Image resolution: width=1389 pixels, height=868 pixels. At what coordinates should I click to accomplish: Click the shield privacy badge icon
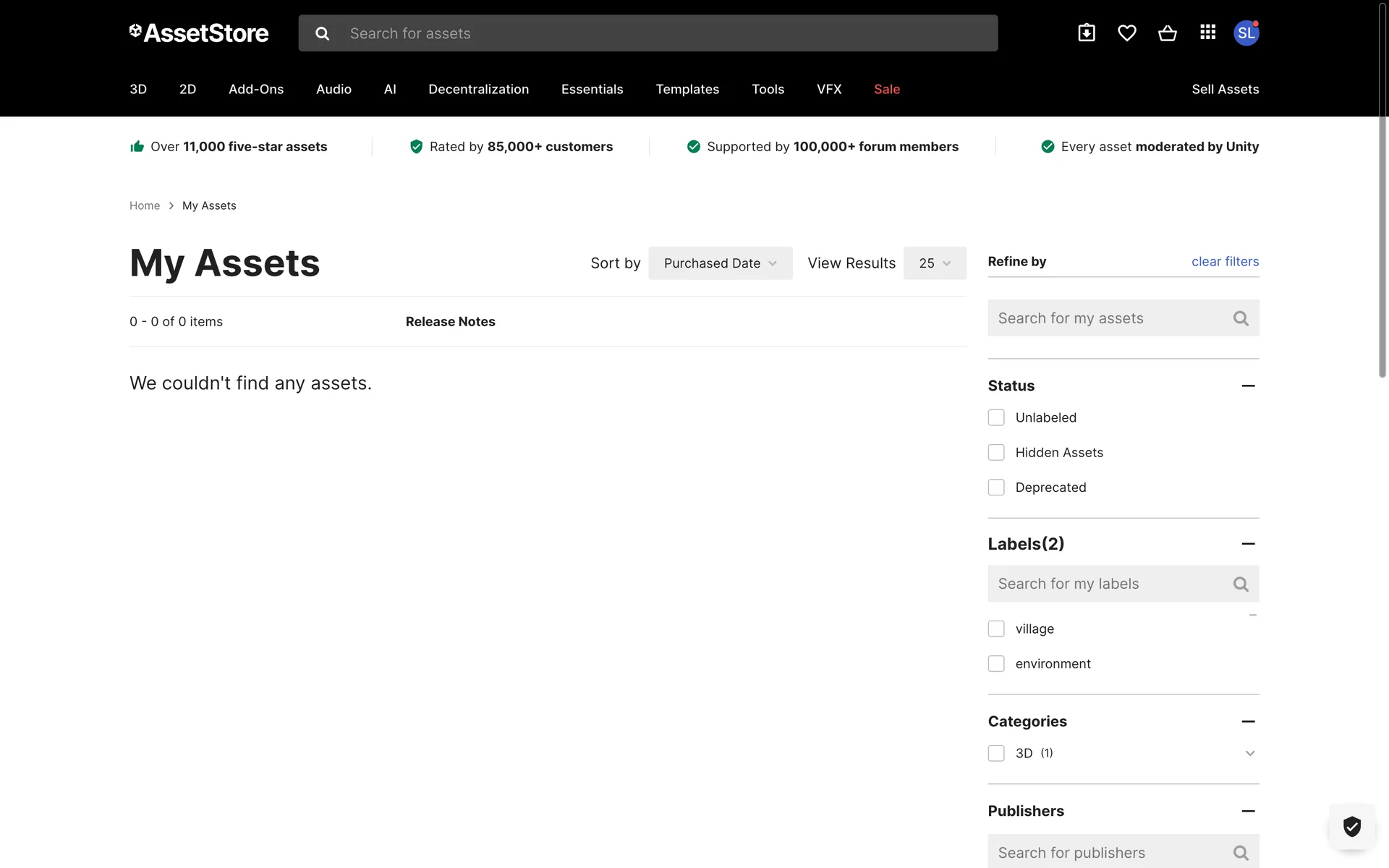(x=1351, y=826)
